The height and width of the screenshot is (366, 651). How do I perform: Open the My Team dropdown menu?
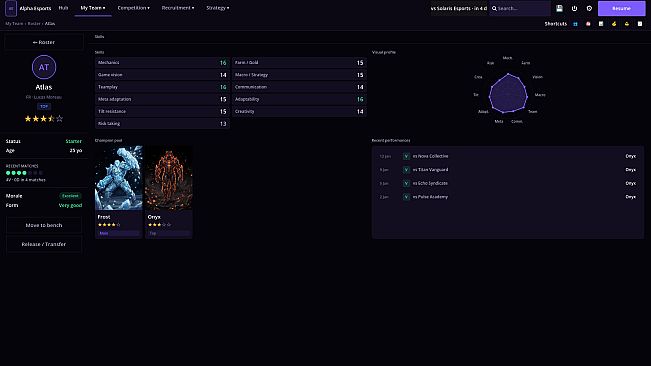pos(93,8)
